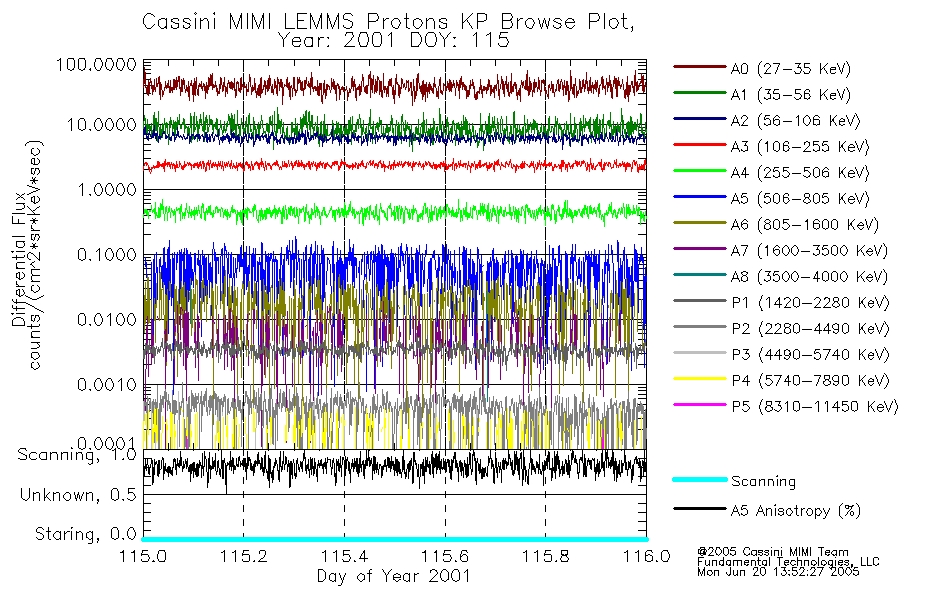Image resolution: width=950 pixels, height=600 pixels.
Task: Click the cyan Scanning legend line
Action: (700, 479)
